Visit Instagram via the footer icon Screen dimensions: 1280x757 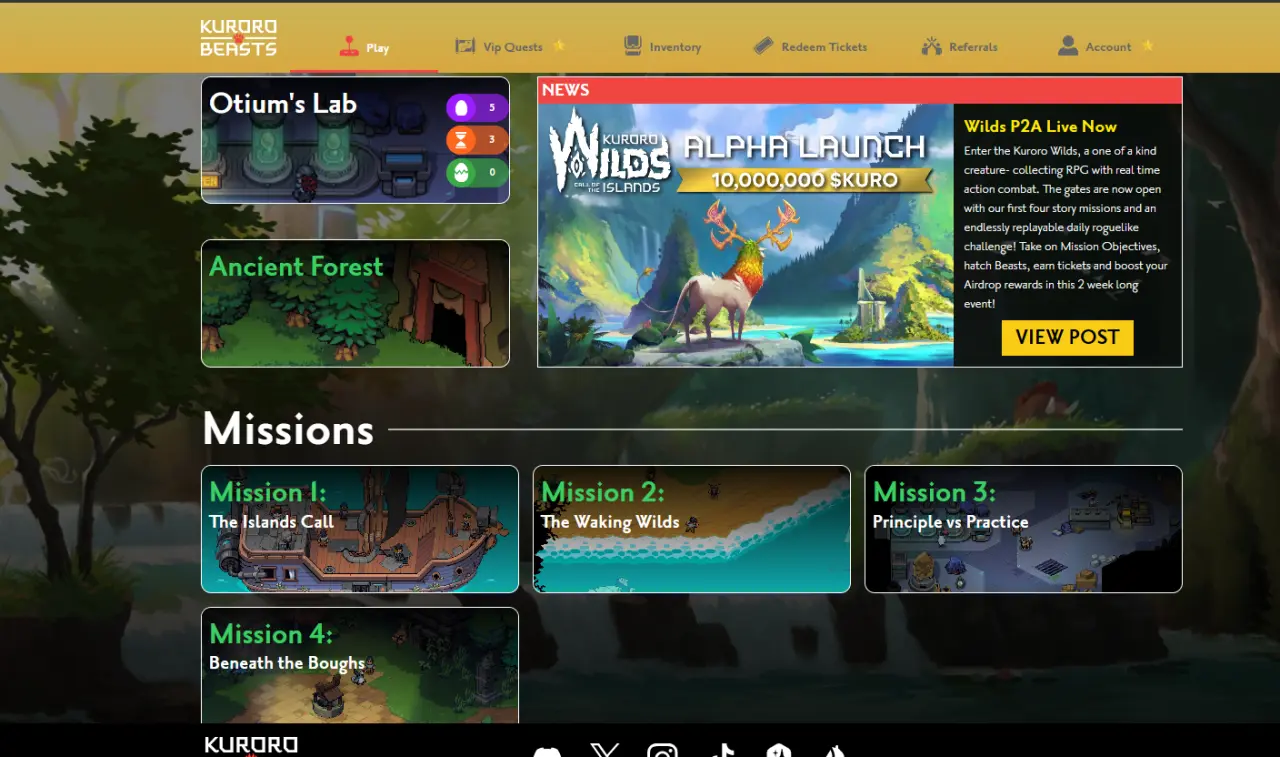click(662, 750)
